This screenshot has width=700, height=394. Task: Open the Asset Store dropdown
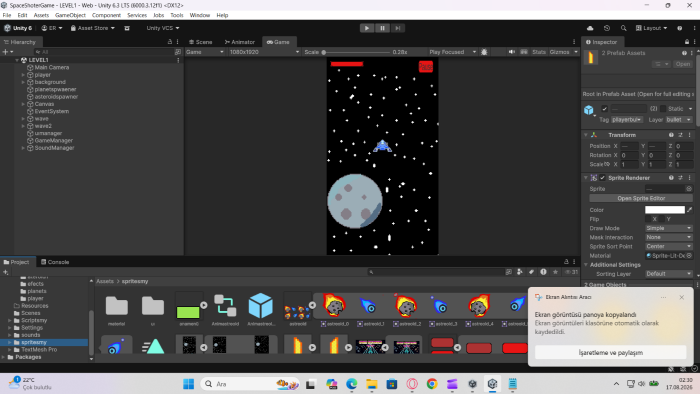coord(92,28)
